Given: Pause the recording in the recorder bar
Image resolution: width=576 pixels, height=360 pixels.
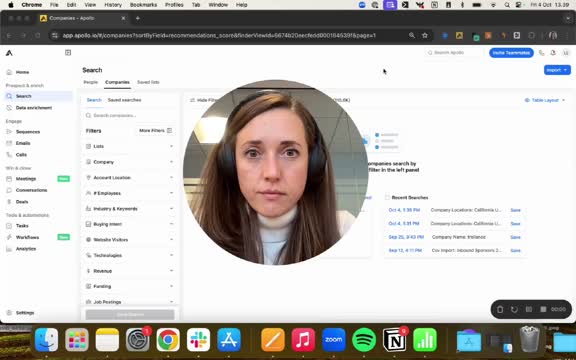Looking at the screenshot, I should [x=529, y=309].
